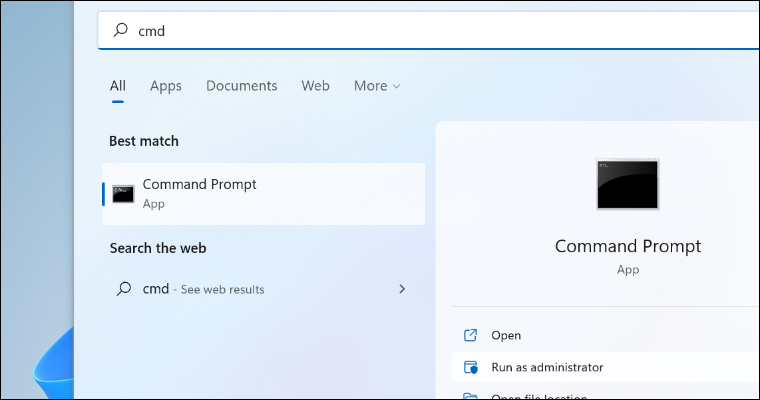Expand the More dropdown
Image resolution: width=760 pixels, height=400 pixels.
[x=377, y=86]
